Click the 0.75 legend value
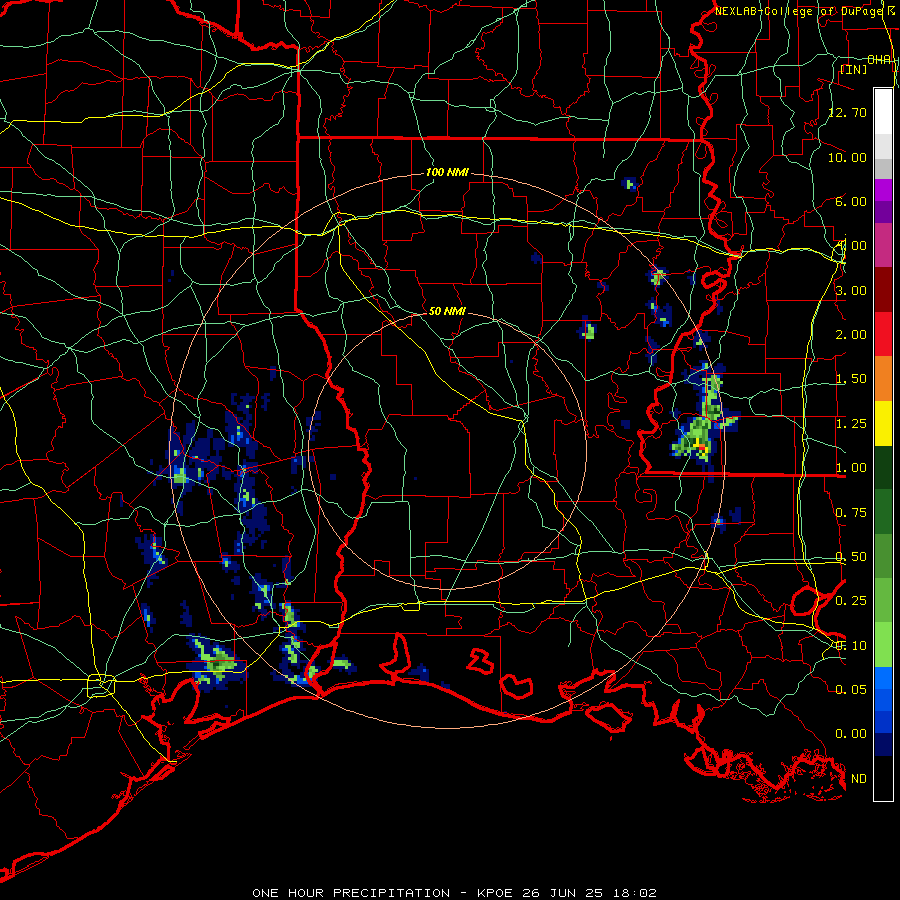 [x=851, y=513]
